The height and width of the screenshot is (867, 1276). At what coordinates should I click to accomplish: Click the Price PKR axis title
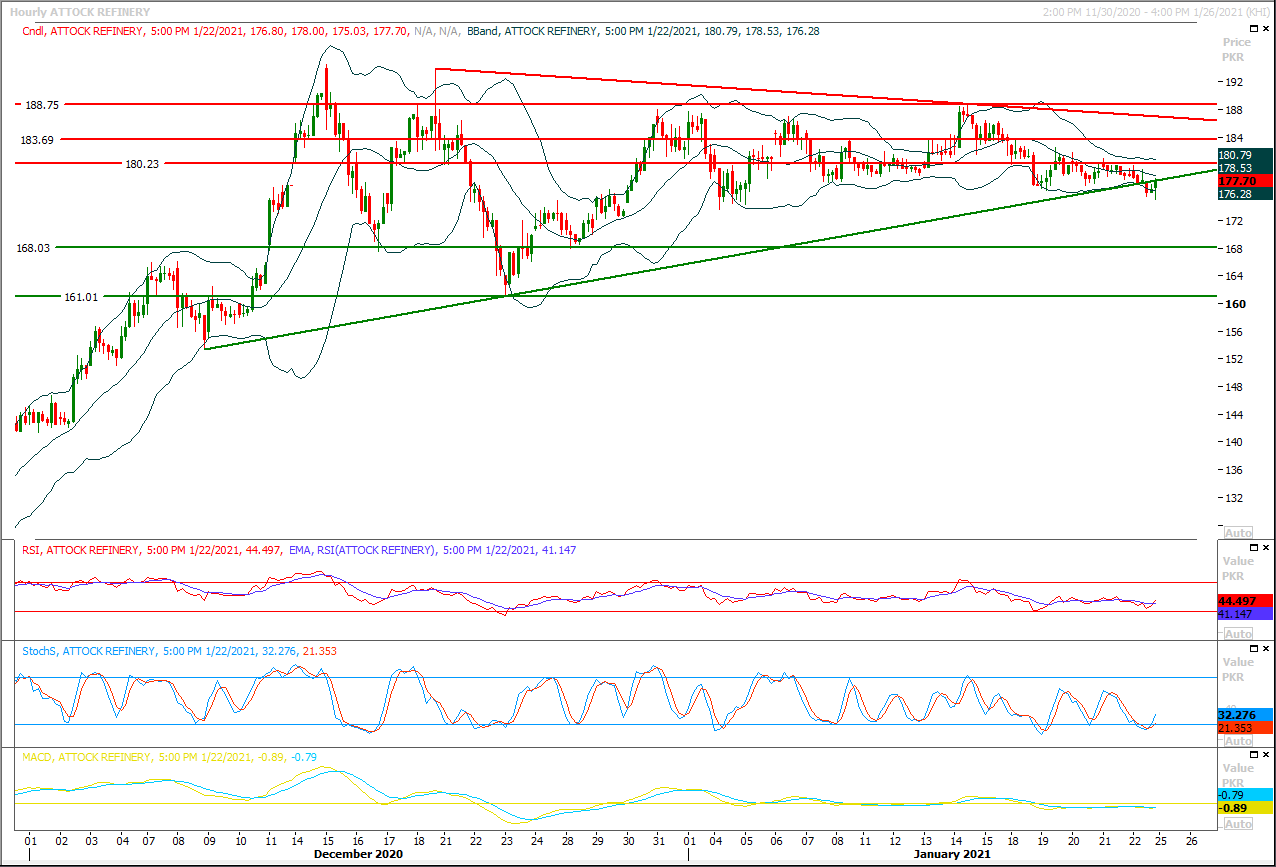tap(1237, 49)
